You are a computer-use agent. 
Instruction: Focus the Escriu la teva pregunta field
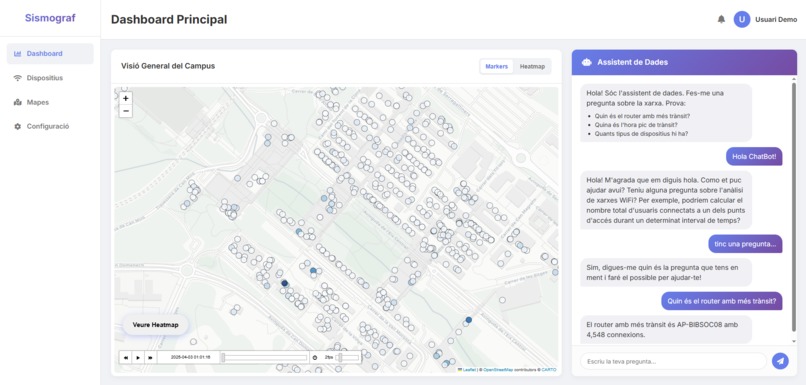(673, 361)
